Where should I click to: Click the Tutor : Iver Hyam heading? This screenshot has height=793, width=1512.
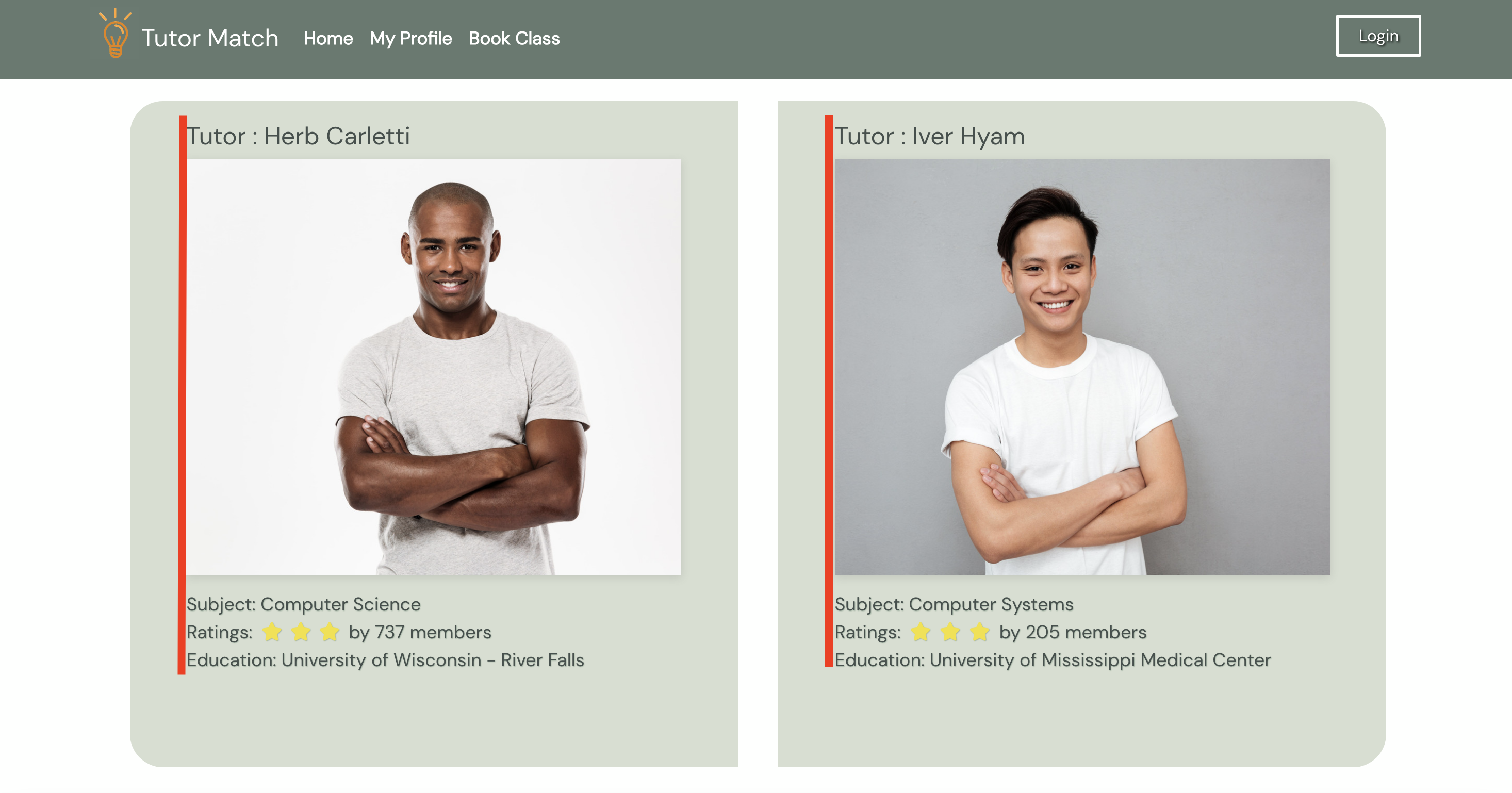coord(930,136)
